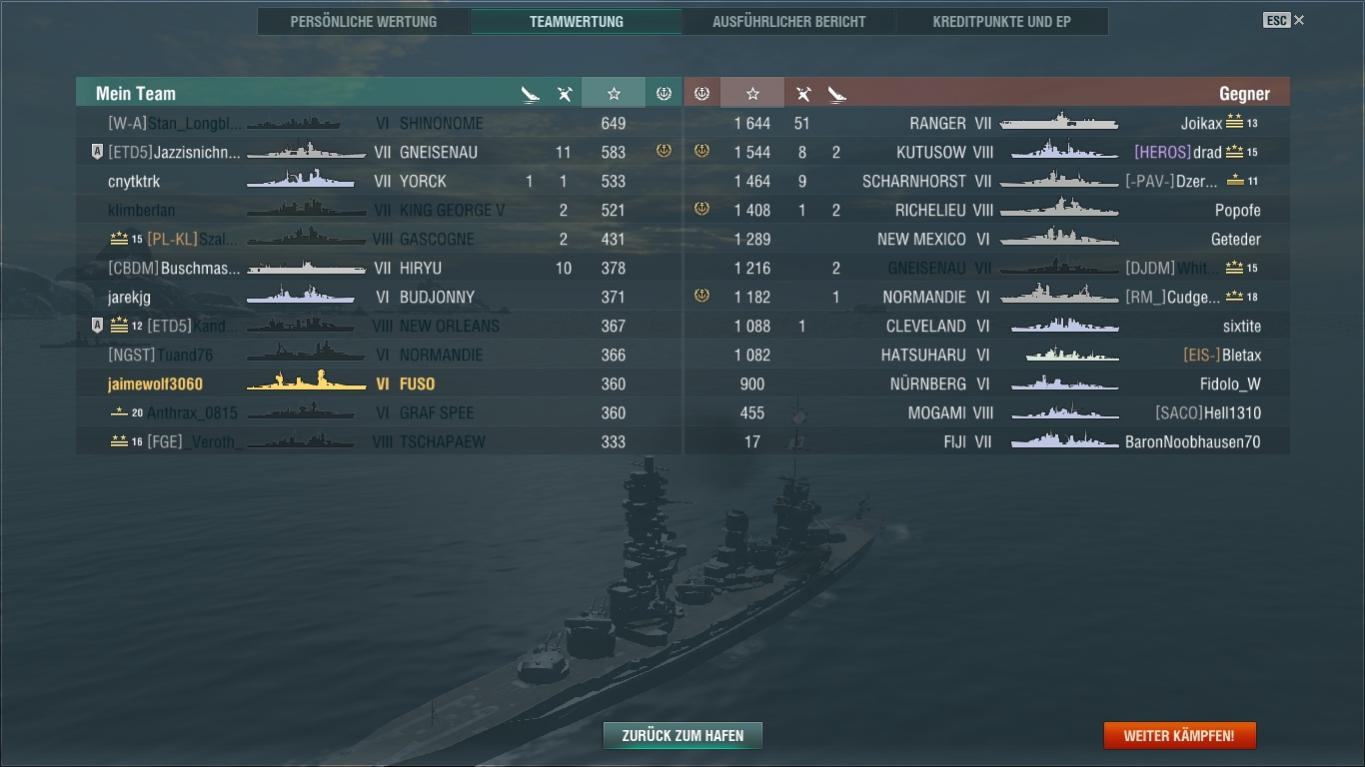Open the Persönliche Wertung tab
The width and height of the screenshot is (1365, 767).
point(363,21)
